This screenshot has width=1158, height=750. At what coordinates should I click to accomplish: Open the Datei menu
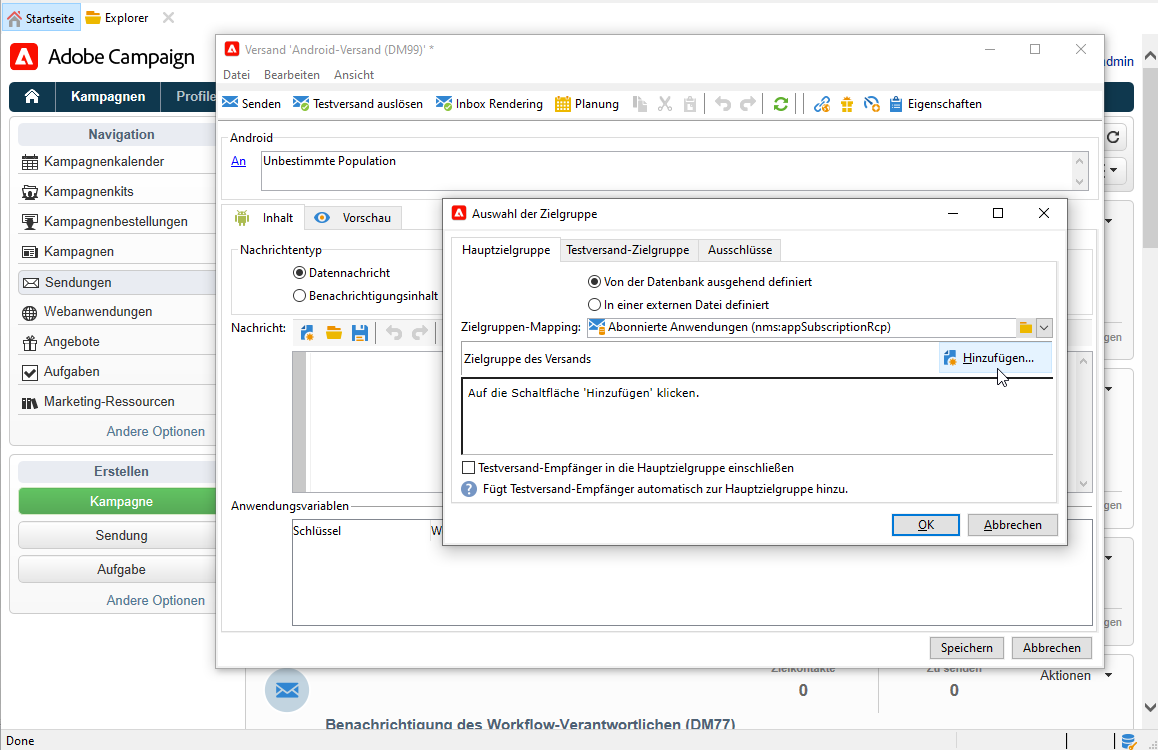236,75
